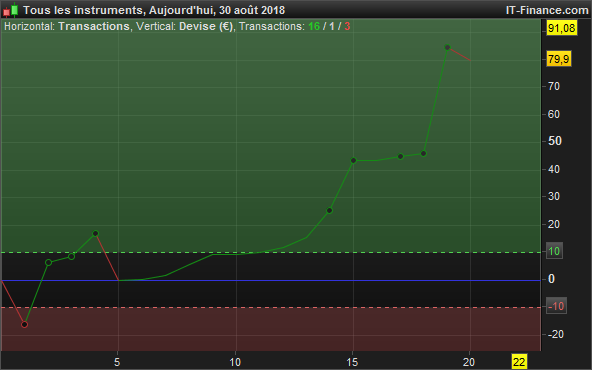592x370 pixels.
Task: Click the 'Tous les instruments' title text
Action: (83, 10)
